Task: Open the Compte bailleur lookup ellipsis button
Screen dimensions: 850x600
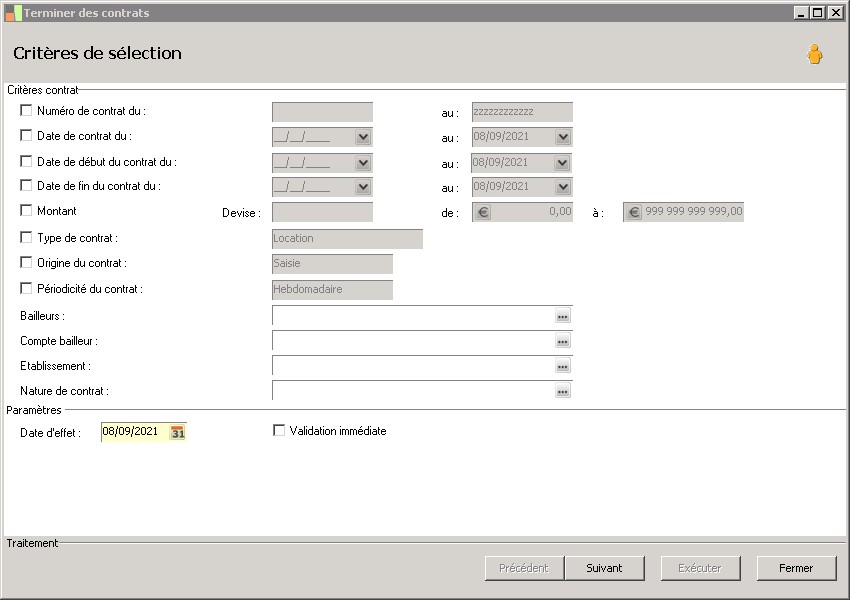Action: point(563,341)
